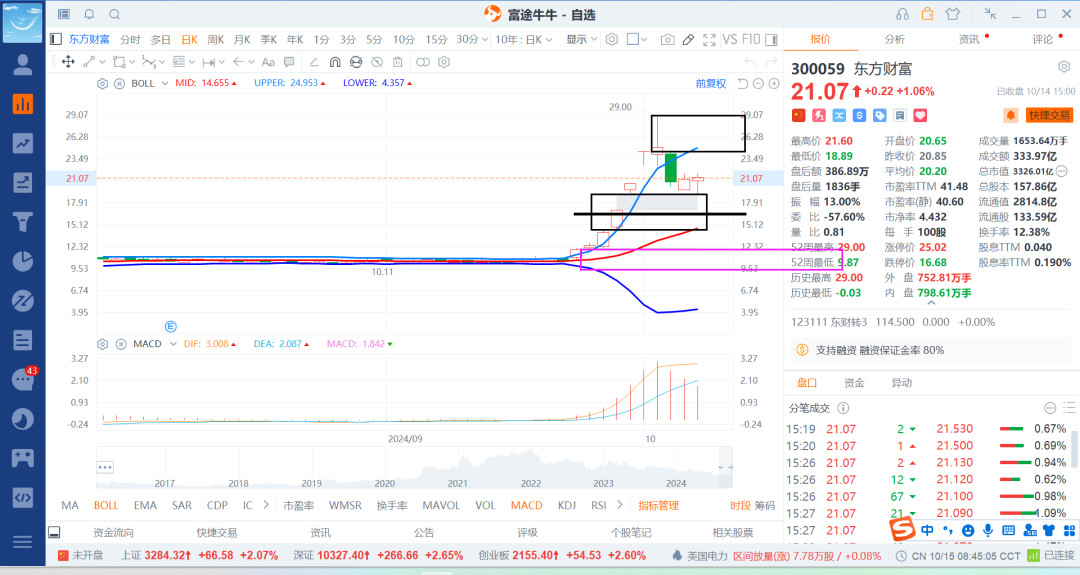
Task: Open the pie chart sidebar icon
Action: (22, 261)
